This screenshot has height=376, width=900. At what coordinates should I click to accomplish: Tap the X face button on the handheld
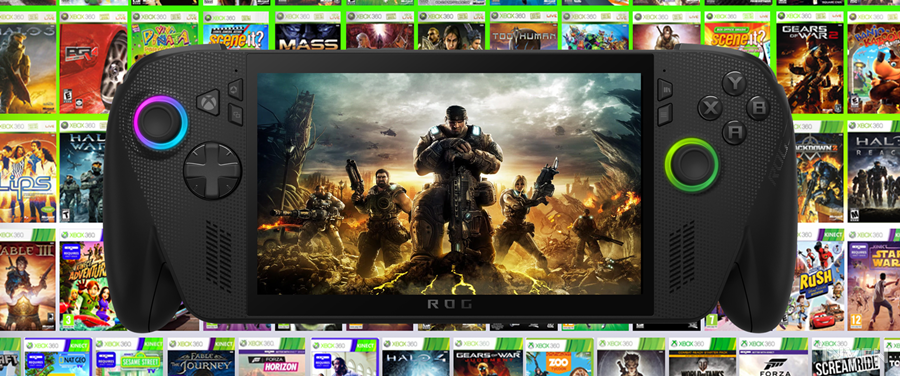tap(710, 107)
